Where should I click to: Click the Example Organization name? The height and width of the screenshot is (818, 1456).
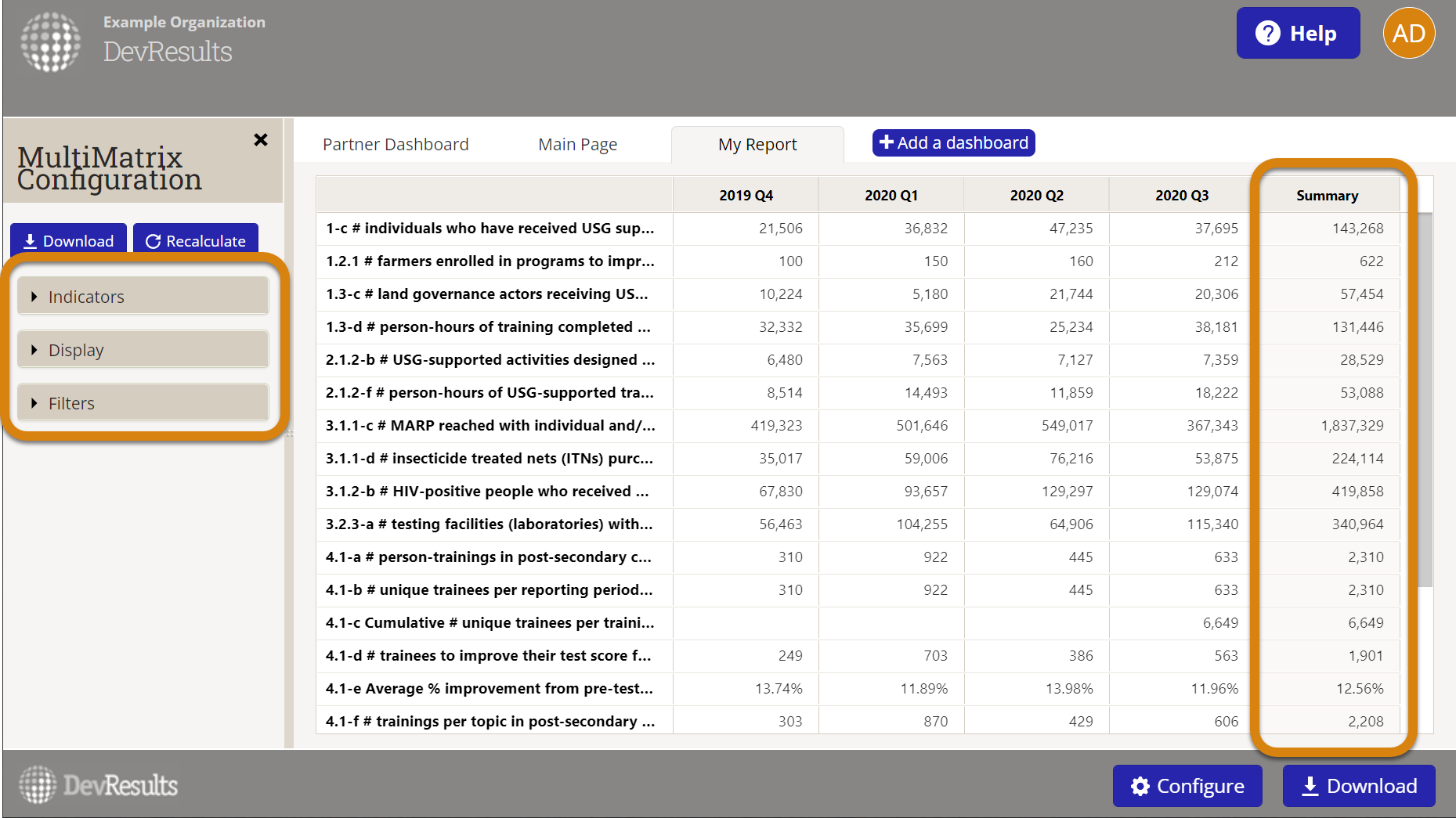(184, 22)
